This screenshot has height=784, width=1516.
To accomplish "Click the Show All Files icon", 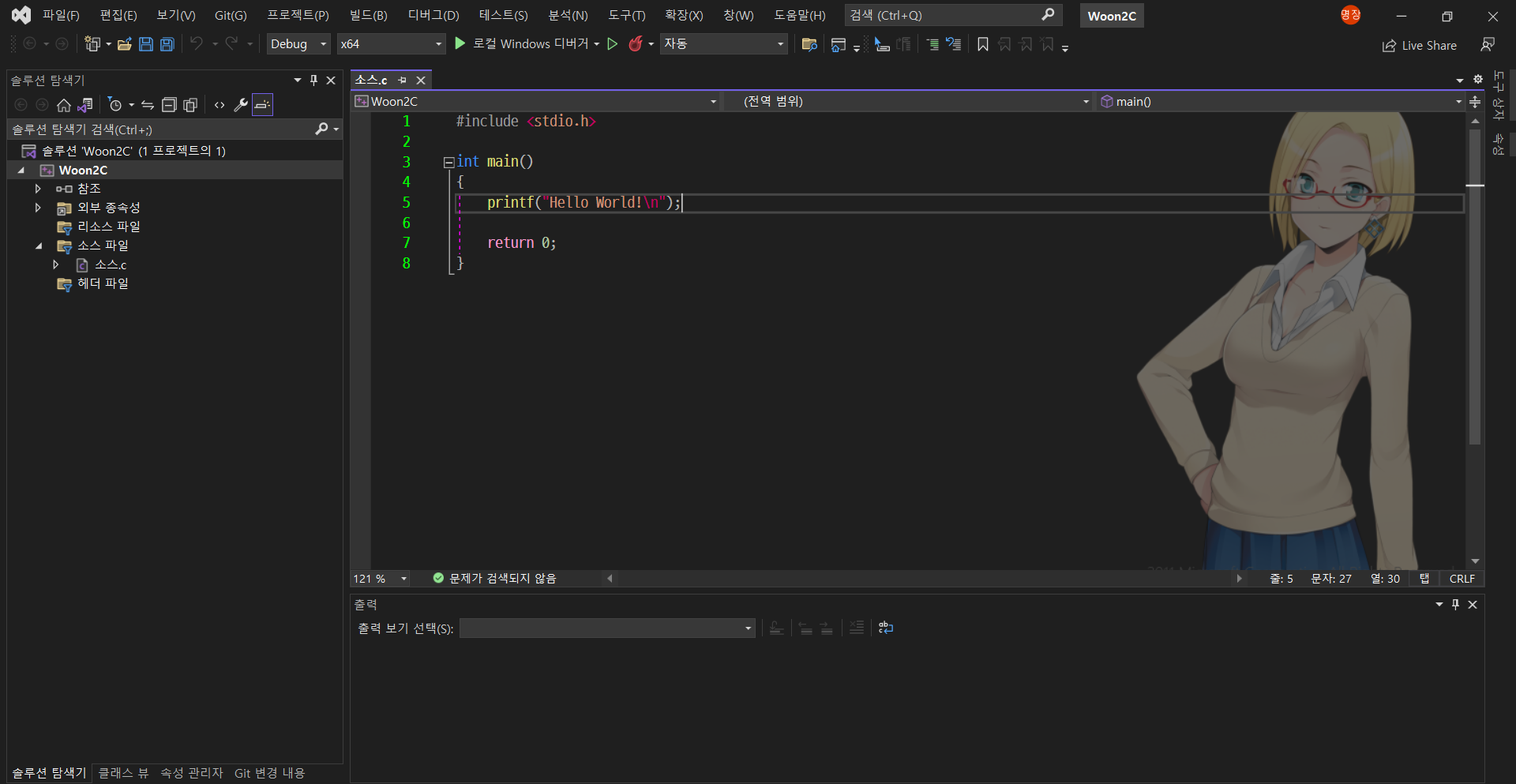I will [x=190, y=105].
